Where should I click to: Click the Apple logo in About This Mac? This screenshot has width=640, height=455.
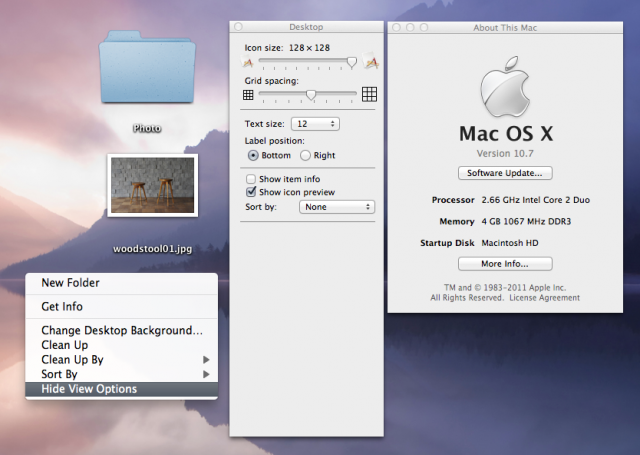(505, 87)
